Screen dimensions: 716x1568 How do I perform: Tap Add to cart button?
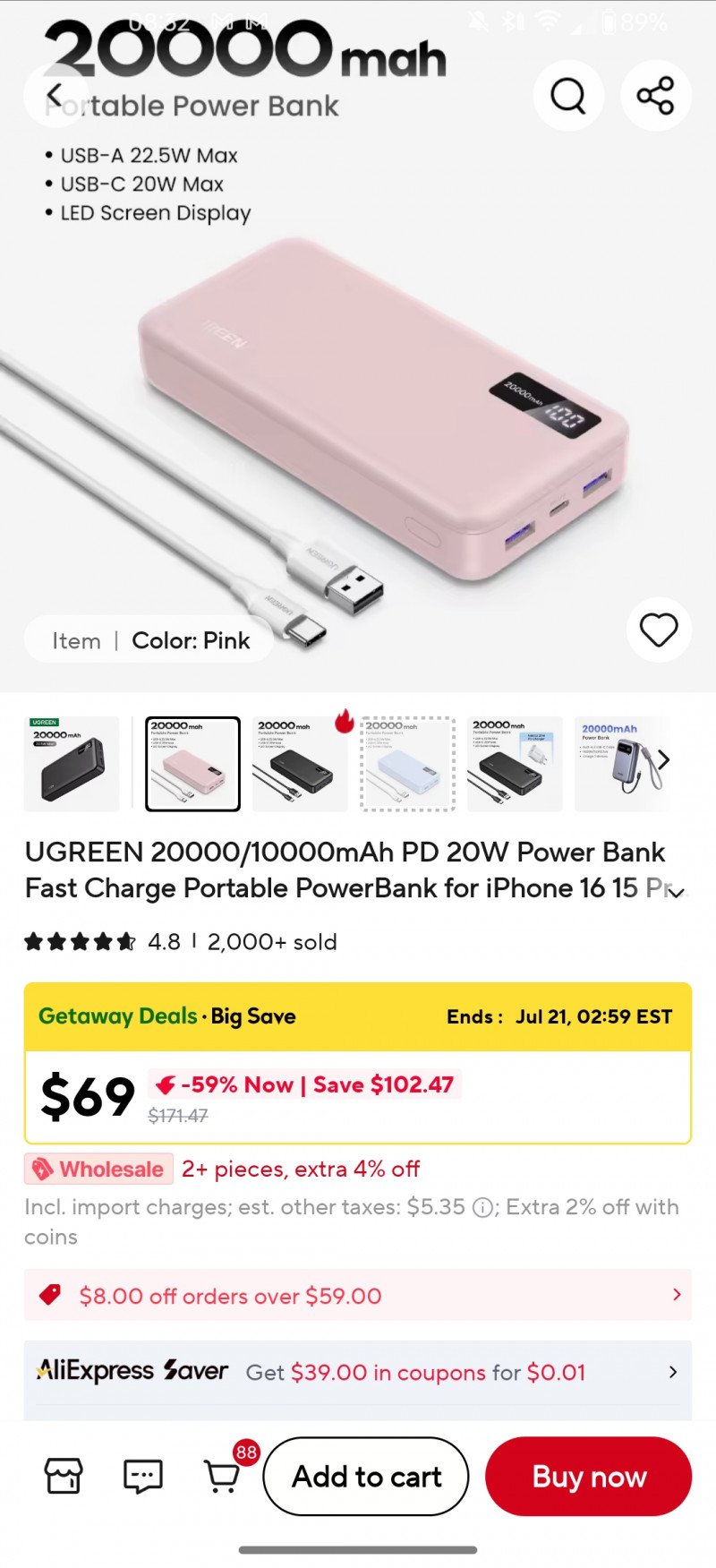pyautogui.click(x=366, y=1477)
